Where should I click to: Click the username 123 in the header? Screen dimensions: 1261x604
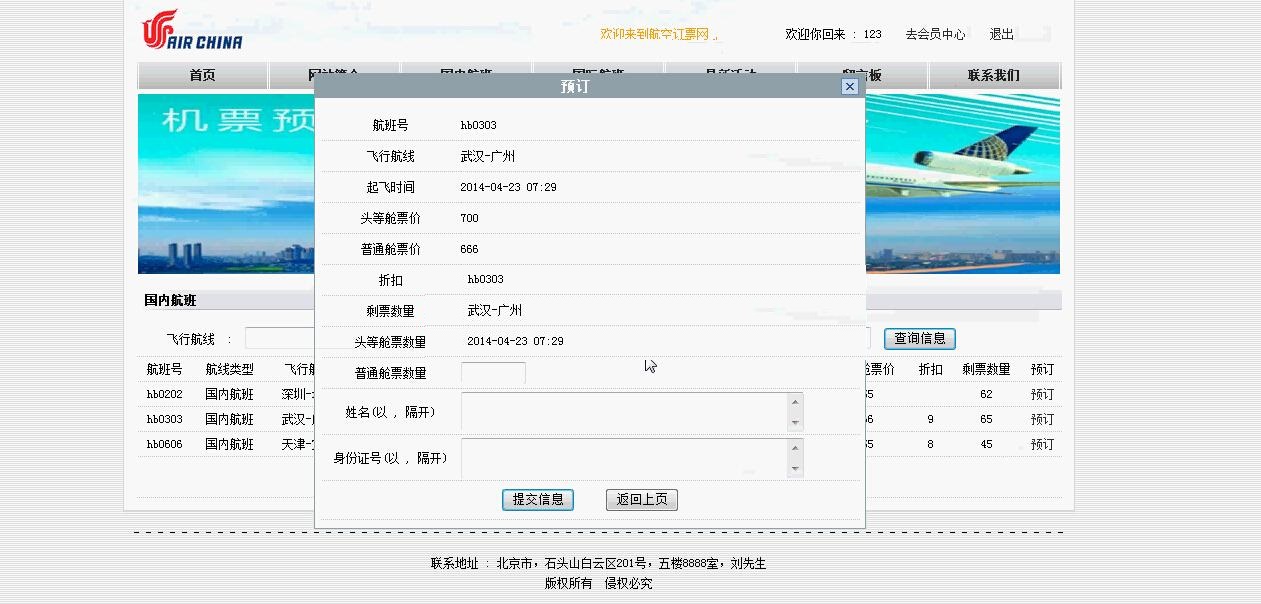(873, 34)
